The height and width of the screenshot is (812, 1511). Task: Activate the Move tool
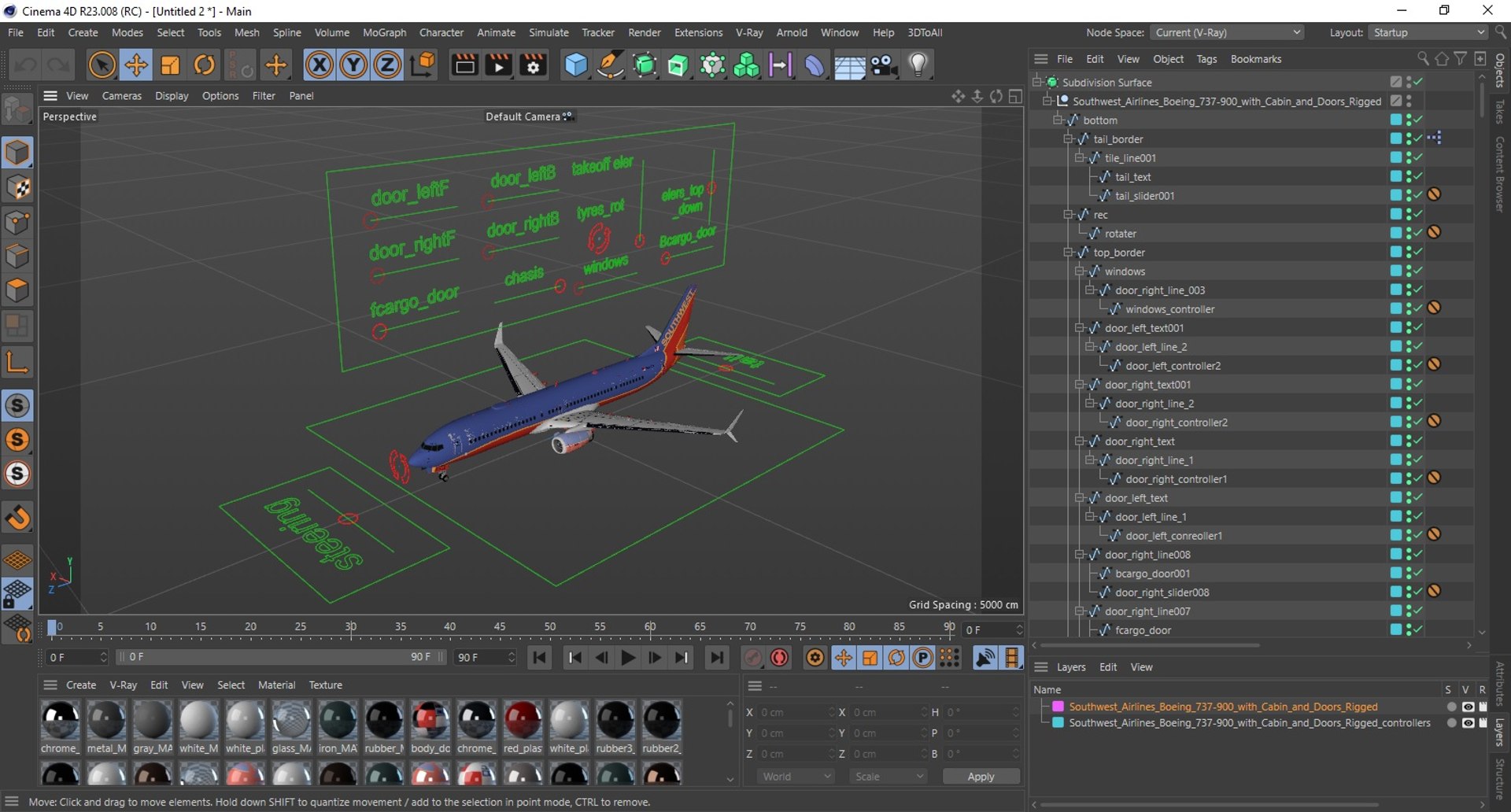[136, 65]
